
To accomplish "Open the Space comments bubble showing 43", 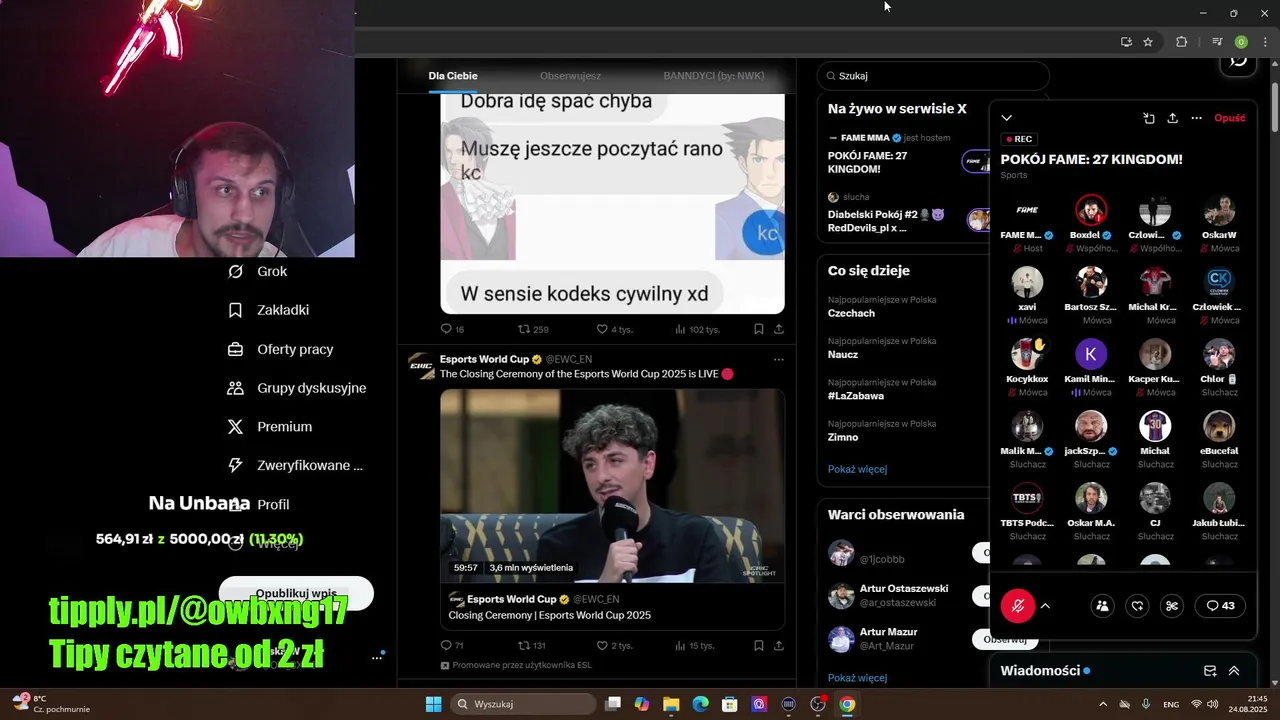I will point(1220,605).
